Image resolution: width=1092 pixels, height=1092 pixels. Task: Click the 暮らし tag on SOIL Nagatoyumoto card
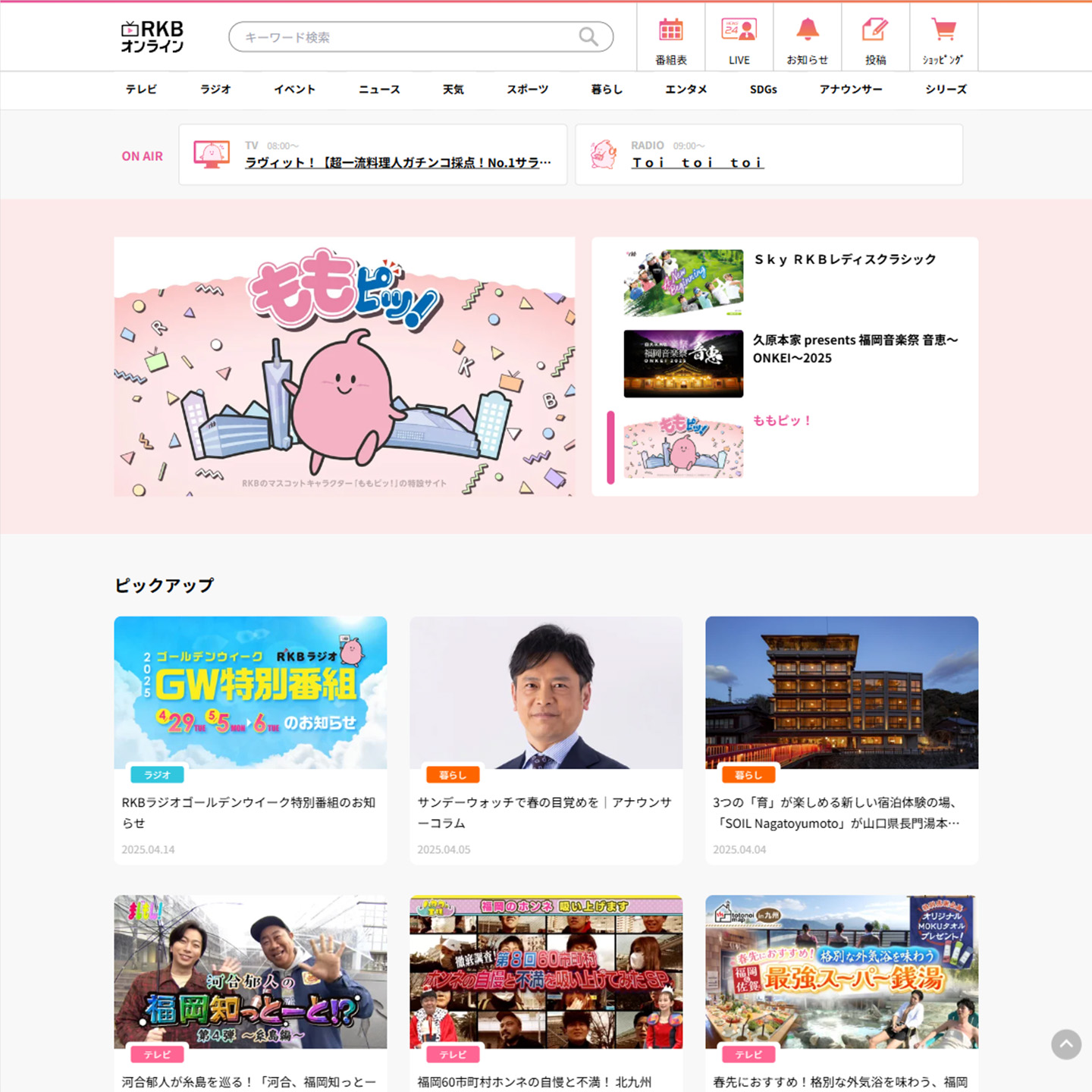(x=748, y=775)
